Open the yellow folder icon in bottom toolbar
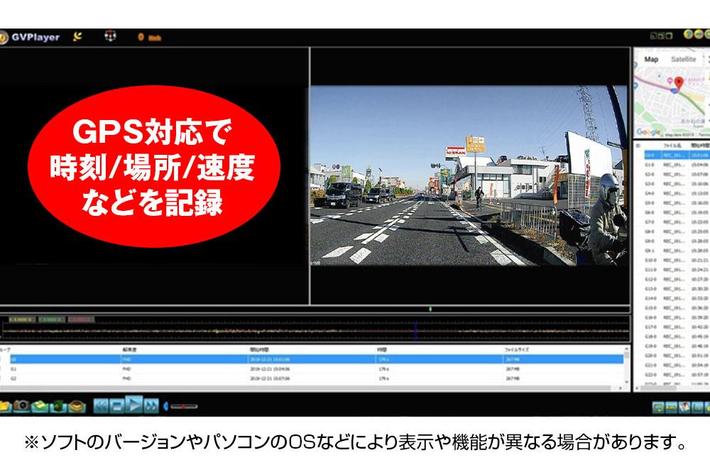 coord(5,406)
